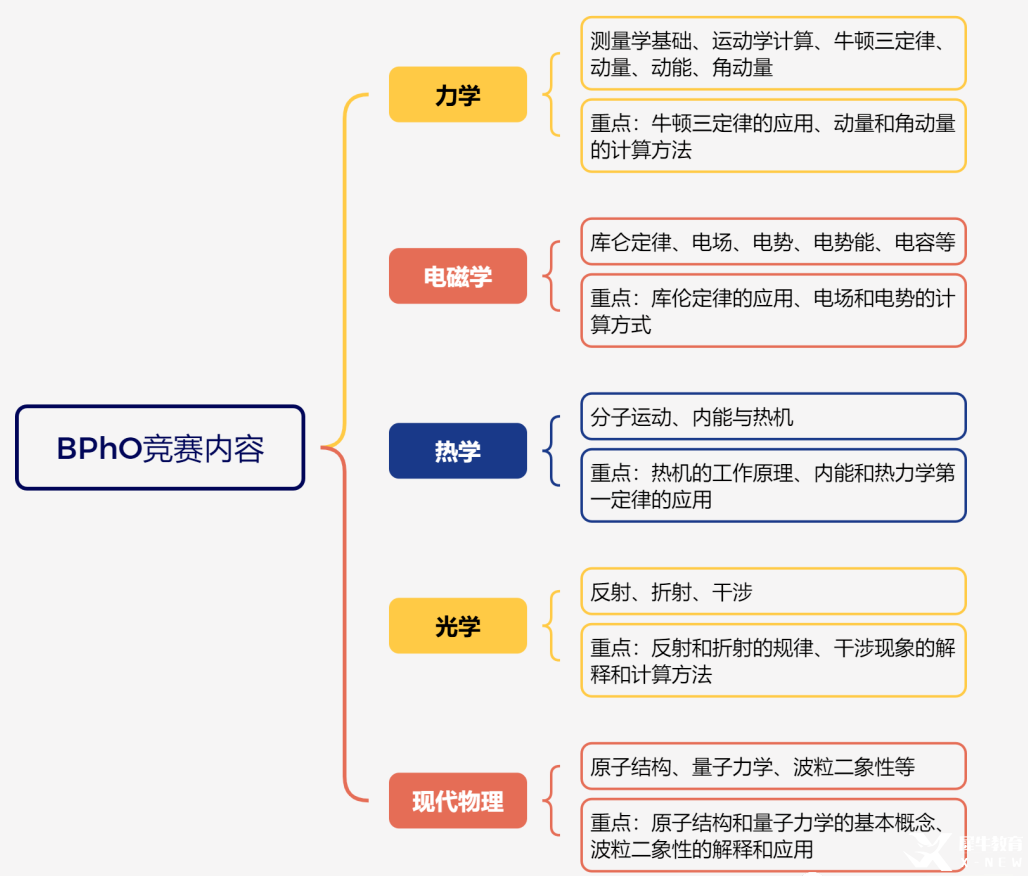Collapse the bracket beside 现代物理

pyautogui.click(x=549, y=801)
